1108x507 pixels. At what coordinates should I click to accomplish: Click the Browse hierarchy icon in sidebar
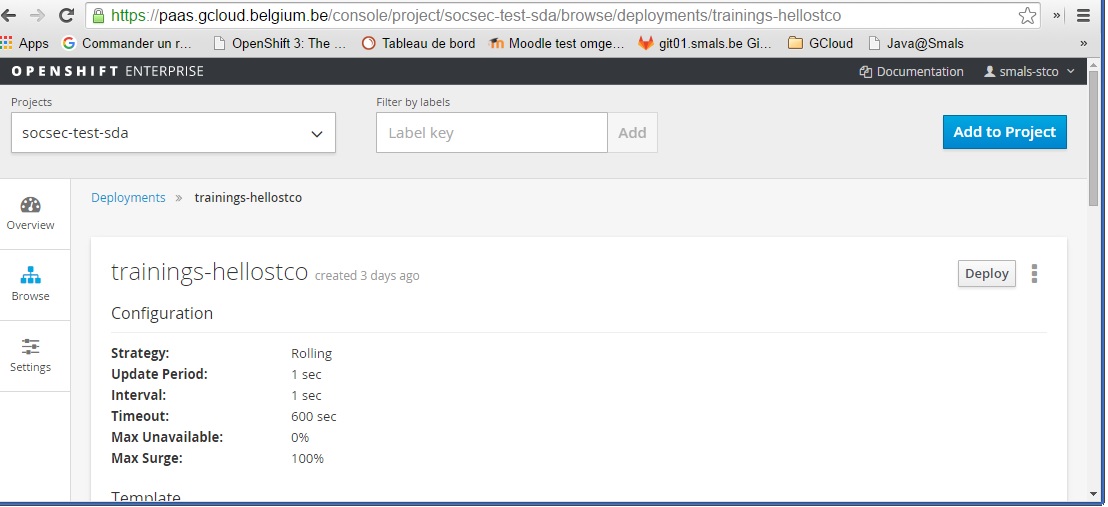30,276
